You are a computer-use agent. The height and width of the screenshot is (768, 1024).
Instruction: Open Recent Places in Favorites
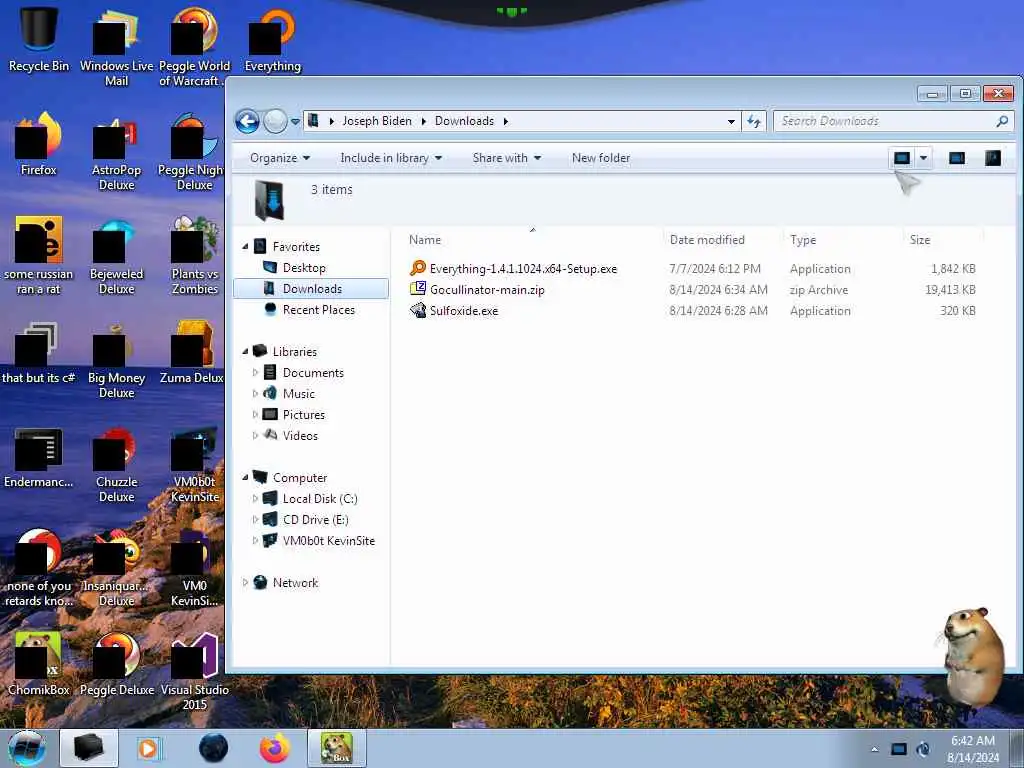[x=319, y=310]
